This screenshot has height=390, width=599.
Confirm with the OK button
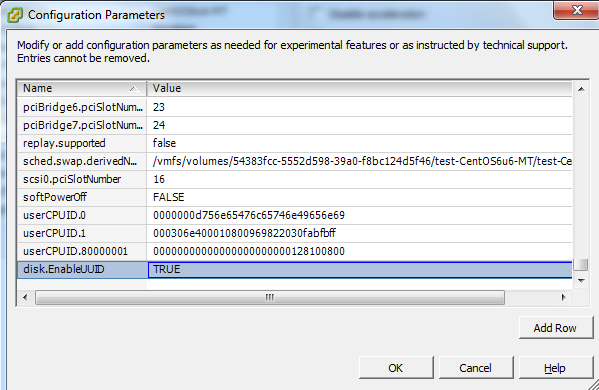(396, 367)
